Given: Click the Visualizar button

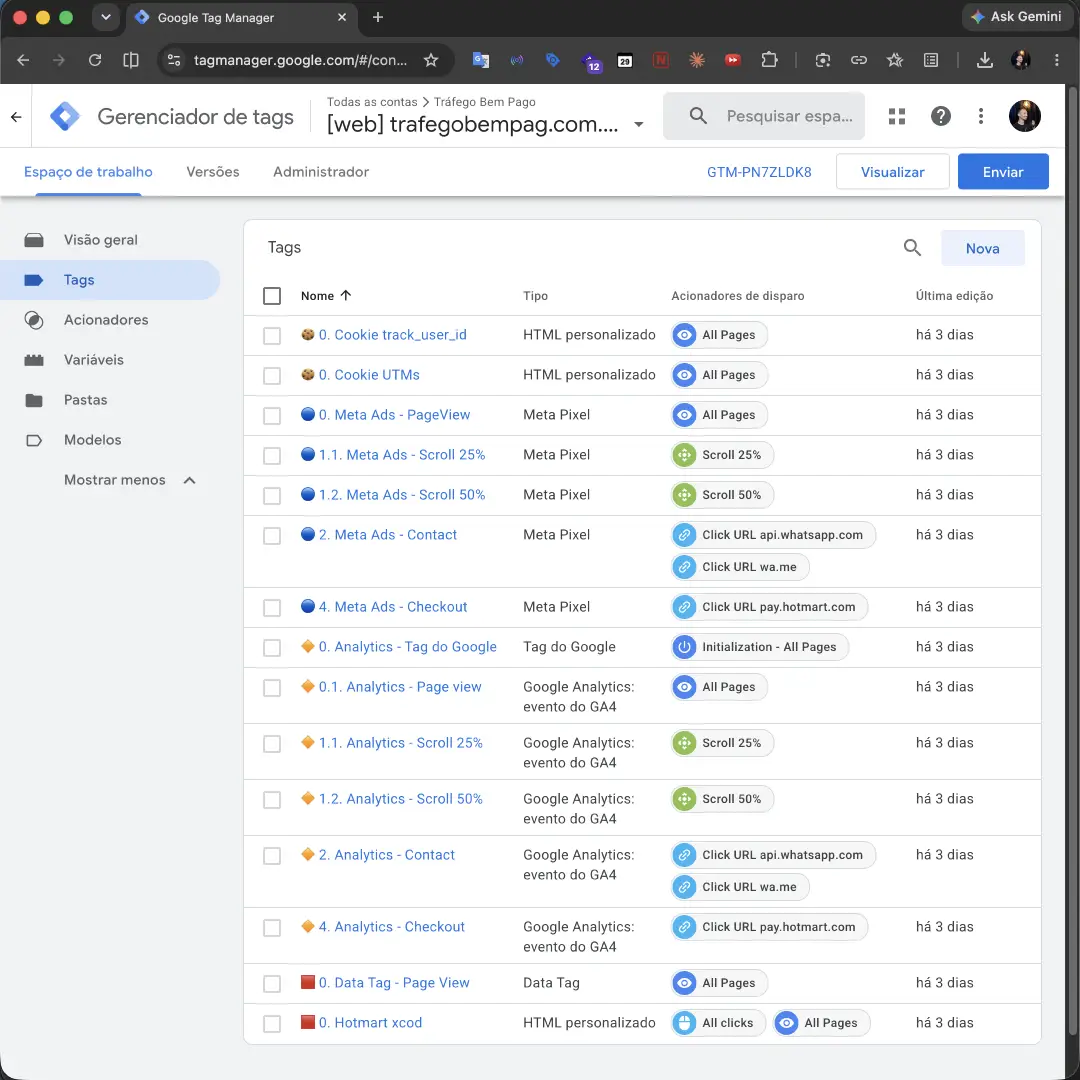Looking at the screenshot, I should pos(892,172).
